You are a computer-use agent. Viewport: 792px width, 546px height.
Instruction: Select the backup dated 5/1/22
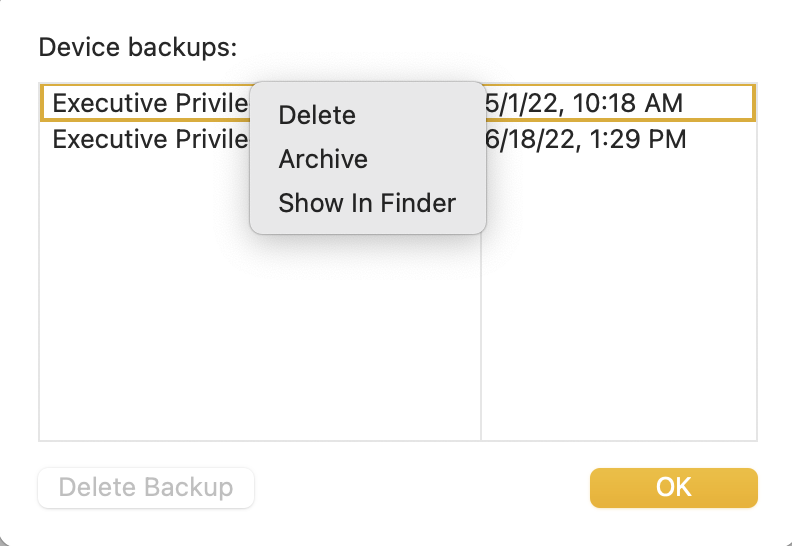coord(584,103)
